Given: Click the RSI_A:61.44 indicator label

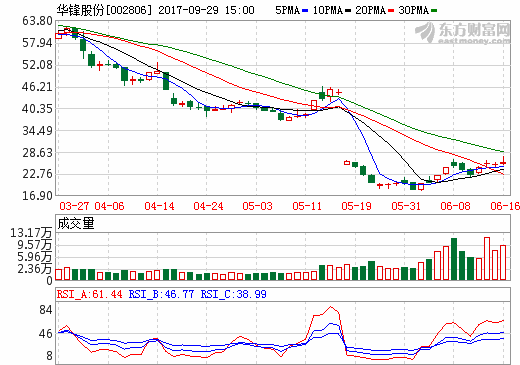Looking at the screenshot, I should coord(90,294).
